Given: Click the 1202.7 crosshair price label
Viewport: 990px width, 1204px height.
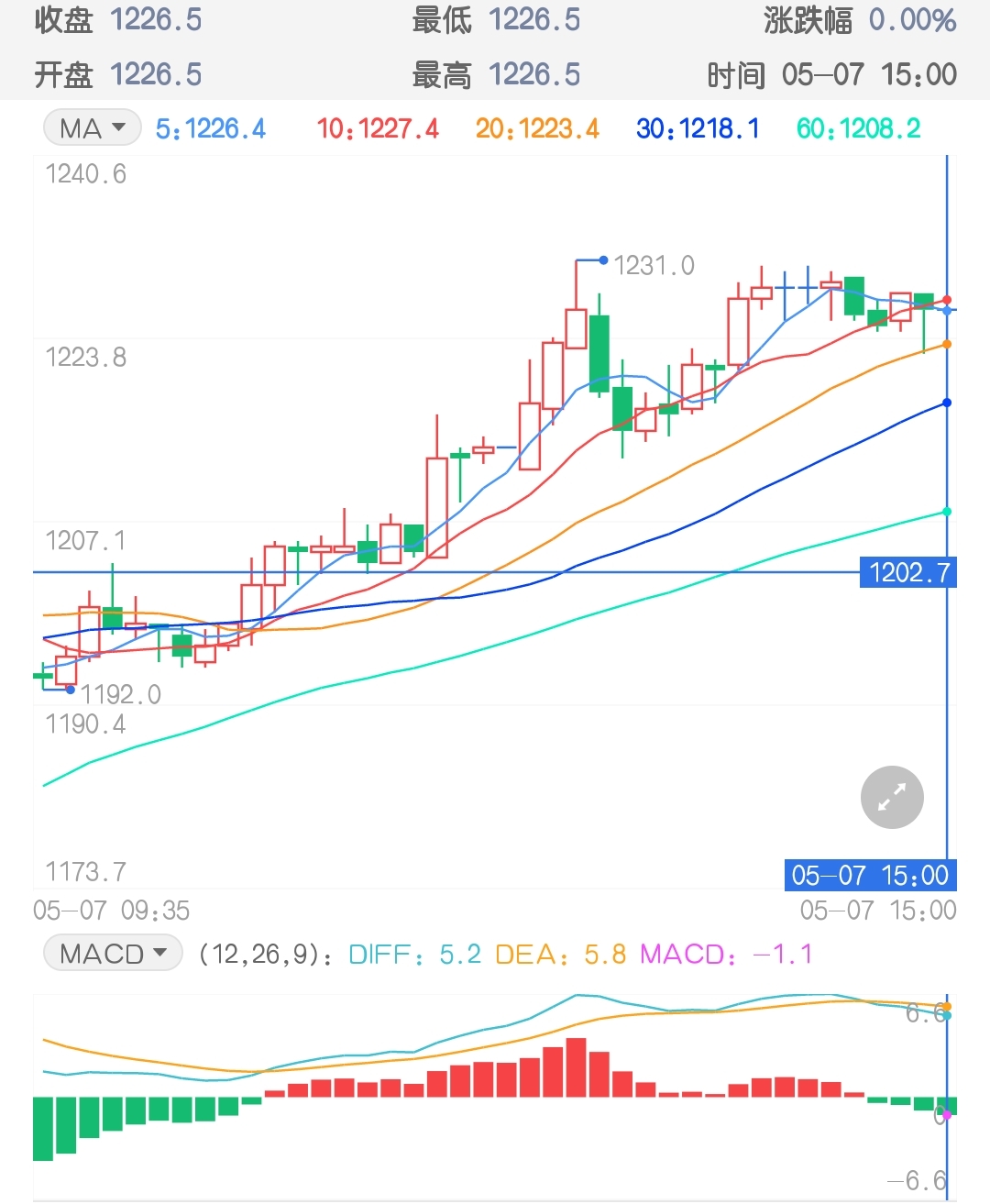Looking at the screenshot, I should pyautogui.click(x=907, y=572).
